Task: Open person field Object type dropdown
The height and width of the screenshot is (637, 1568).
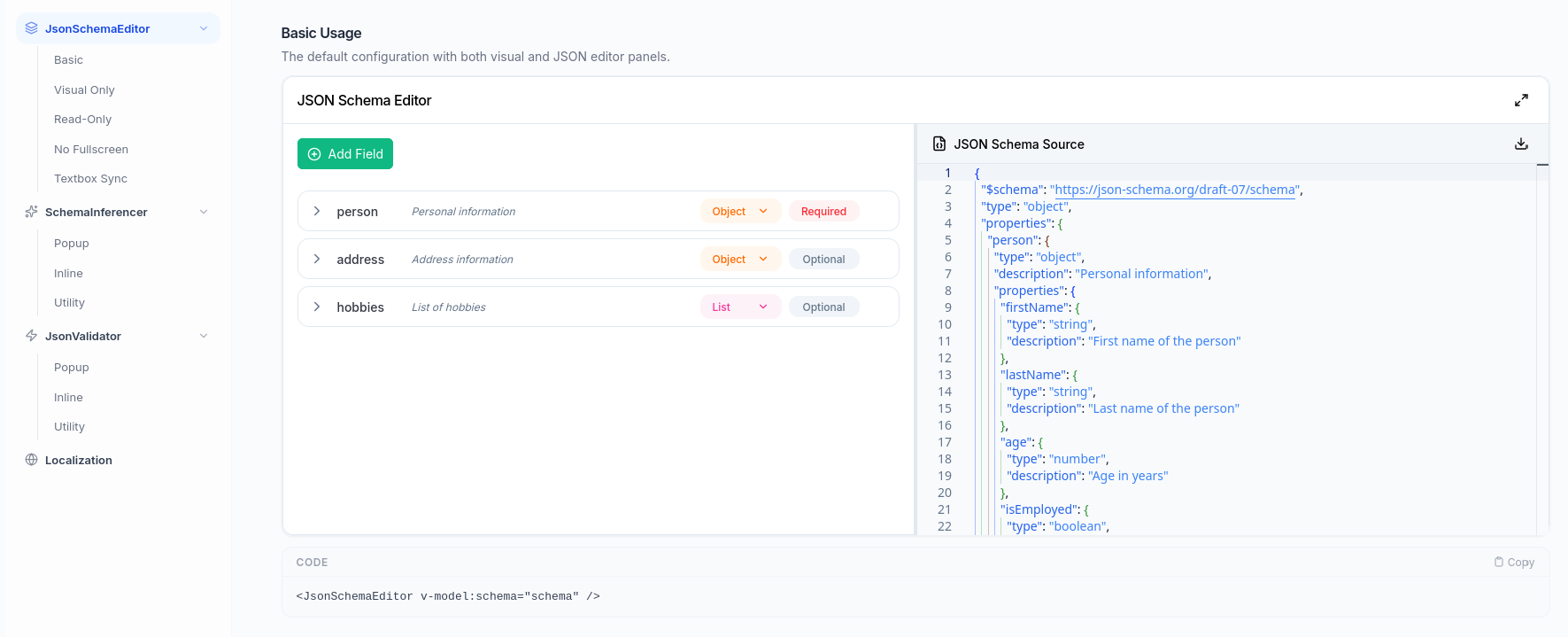Action: [740, 211]
